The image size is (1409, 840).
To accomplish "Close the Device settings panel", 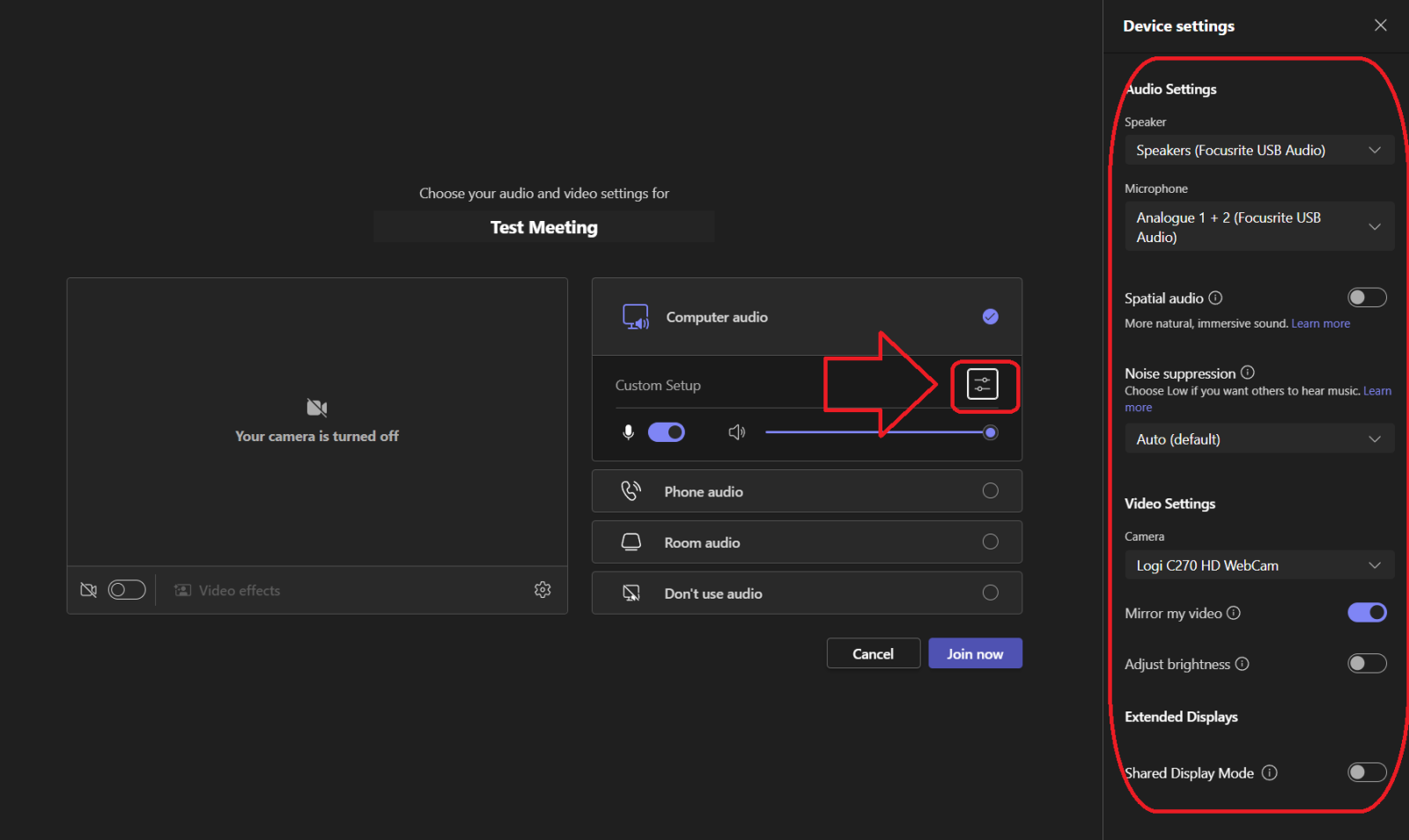I will click(1380, 26).
